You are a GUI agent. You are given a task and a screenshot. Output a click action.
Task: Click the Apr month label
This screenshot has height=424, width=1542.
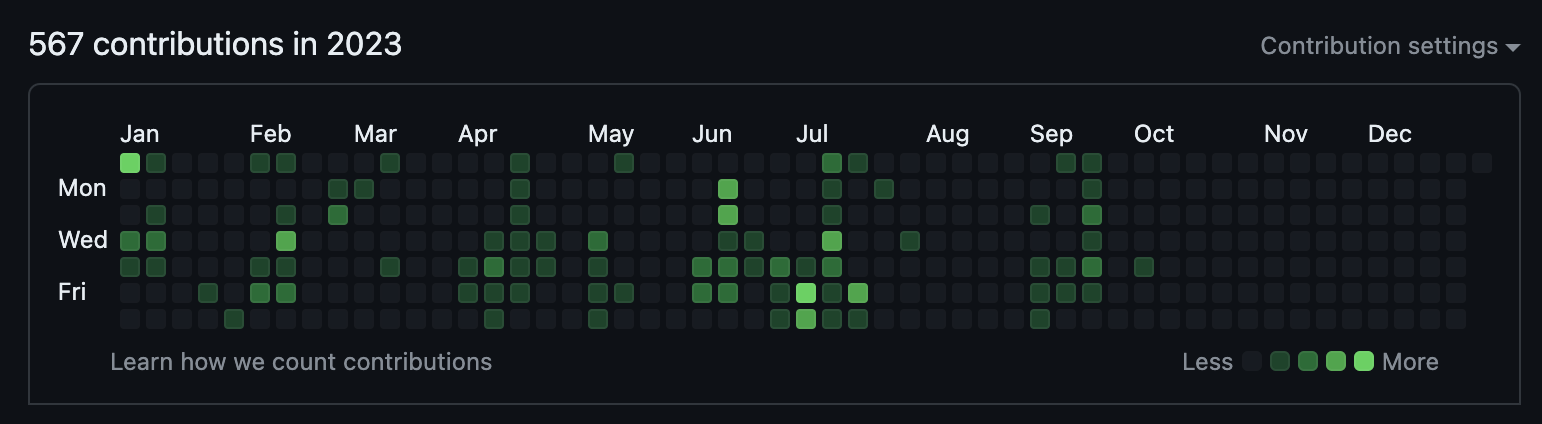point(478,134)
